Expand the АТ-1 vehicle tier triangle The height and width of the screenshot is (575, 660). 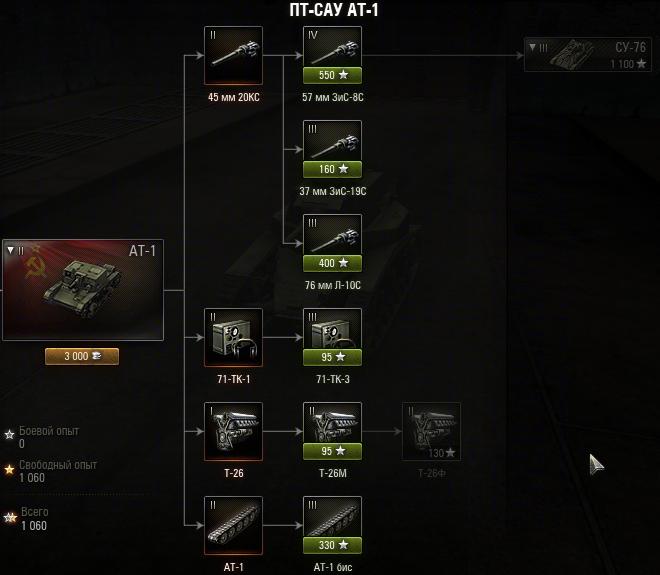click(11, 250)
